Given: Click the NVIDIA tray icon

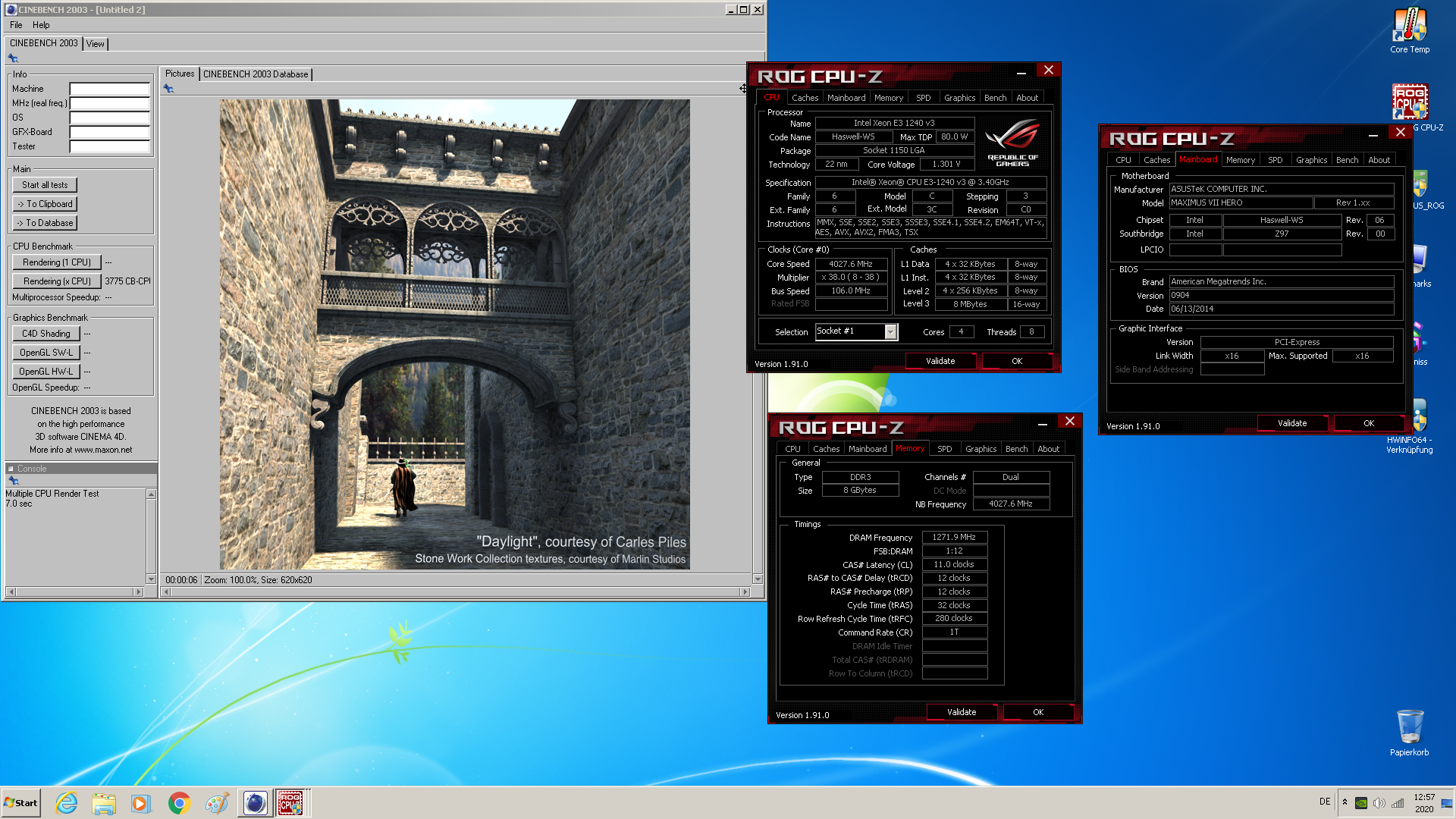Looking at the screenshot, I should [1361, 803].
